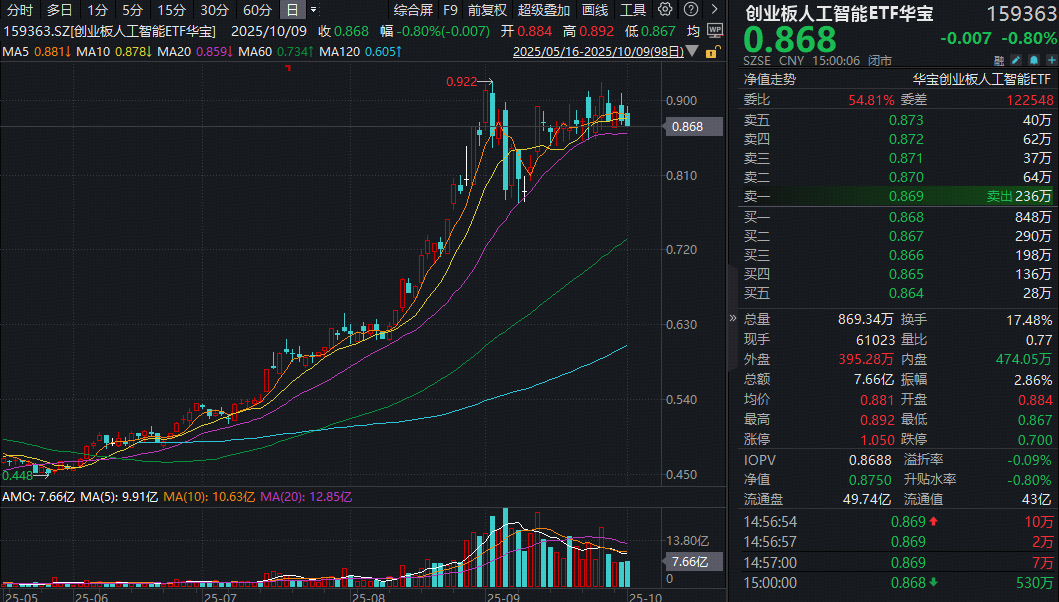Add the ETF to watchlist via plus icon

(x=1050, y=60)
